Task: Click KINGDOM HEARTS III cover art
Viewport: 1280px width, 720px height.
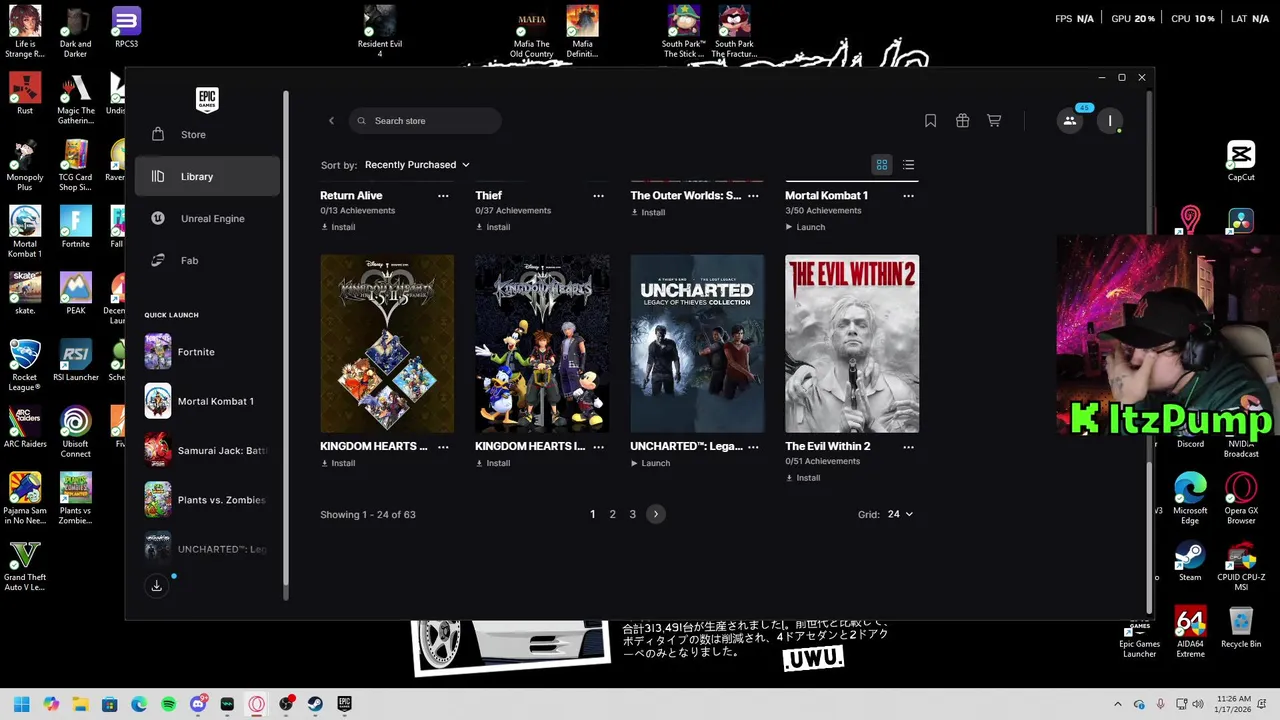Action: [x=542, y=343]
